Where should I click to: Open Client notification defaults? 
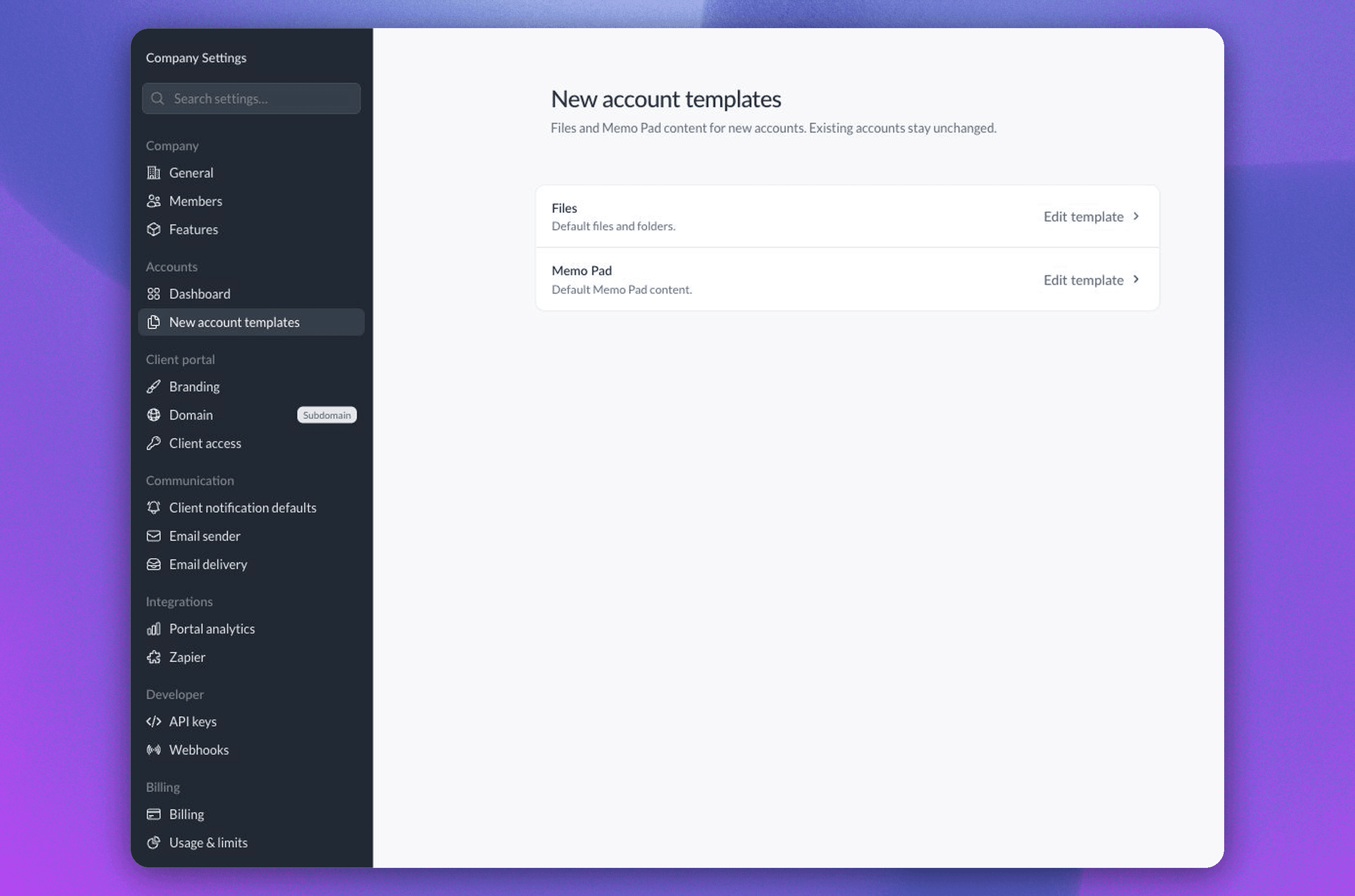coord(251,507)
